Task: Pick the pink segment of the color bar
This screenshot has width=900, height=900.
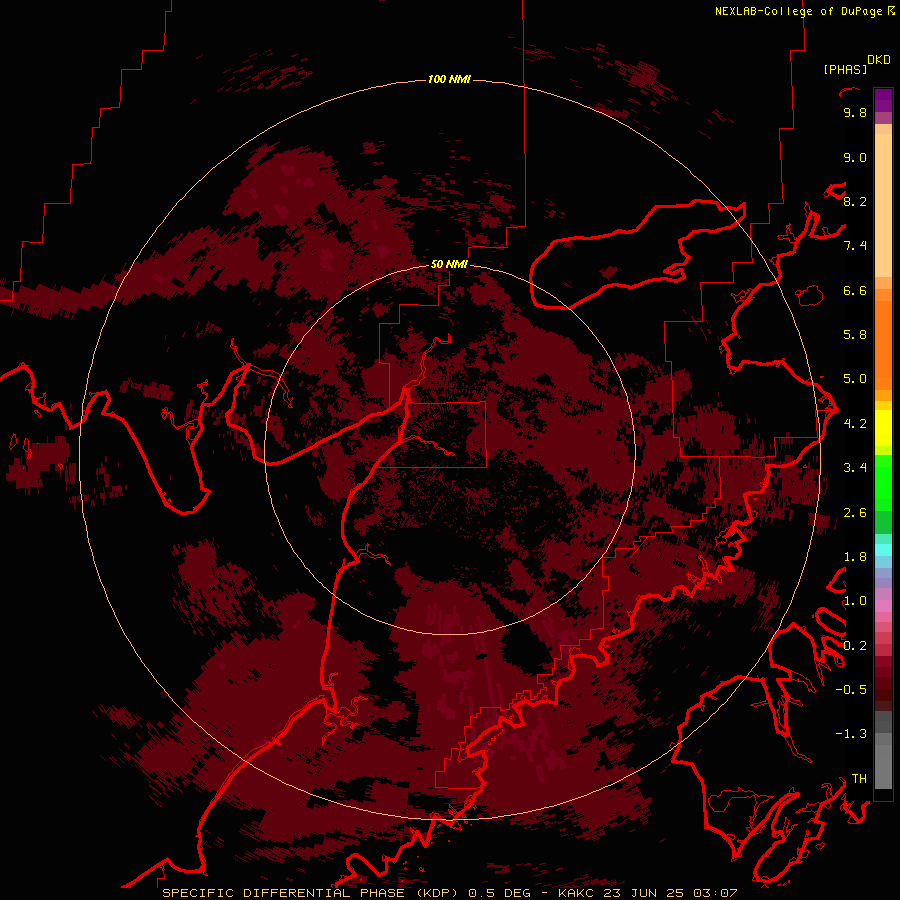Action: [883, 606]
